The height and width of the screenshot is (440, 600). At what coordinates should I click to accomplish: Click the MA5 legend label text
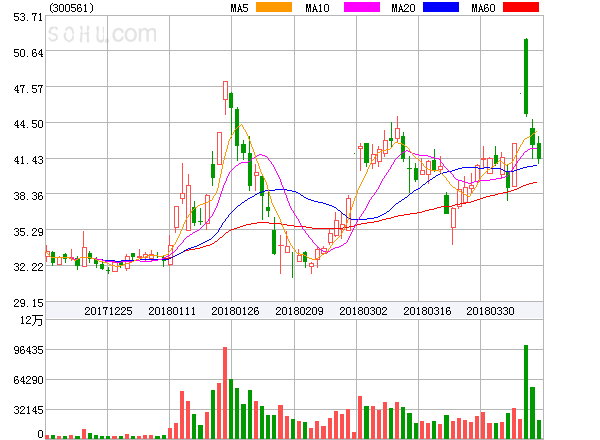pos(239,8)
